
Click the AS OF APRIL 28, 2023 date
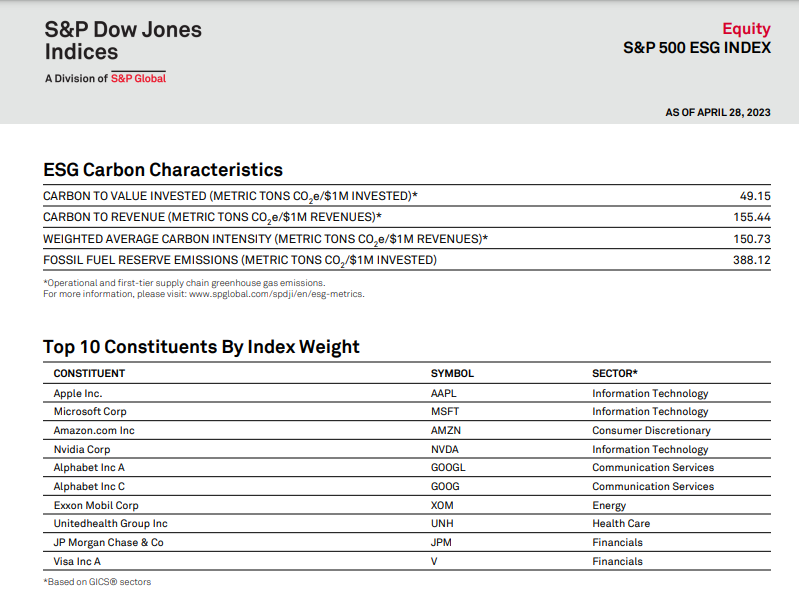[x=717, y=112]
